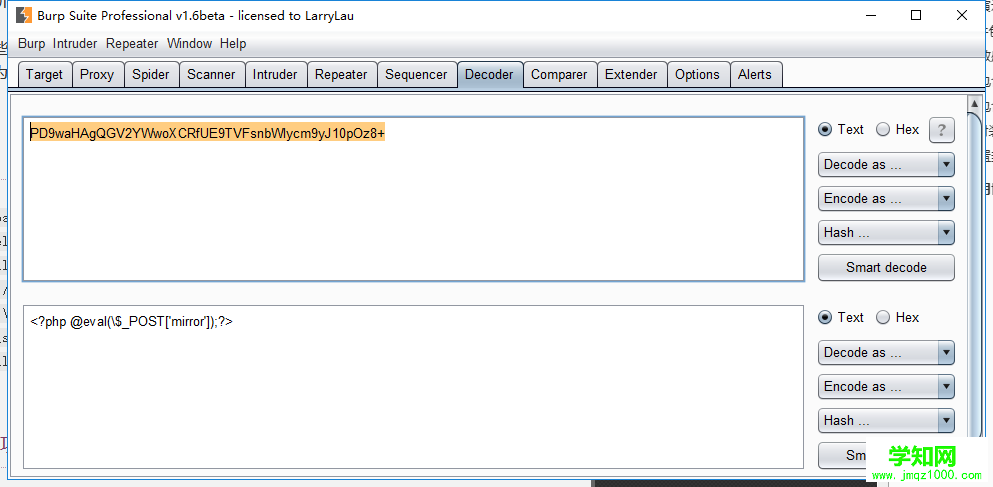
Task: Click the top Smart decode button
Action: click(x=886, y=268)
